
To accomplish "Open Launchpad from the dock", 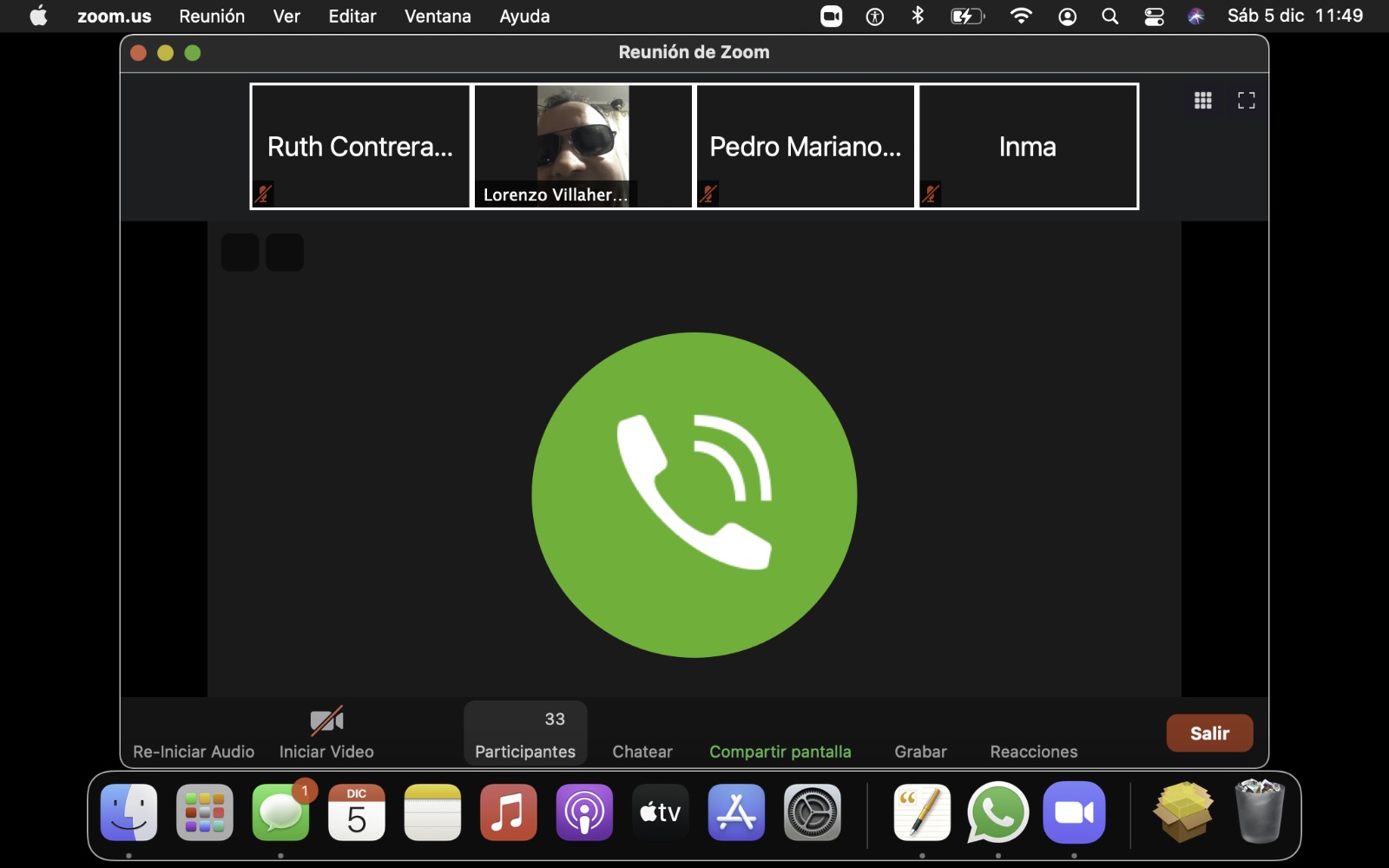I will (x=205, y=812).
